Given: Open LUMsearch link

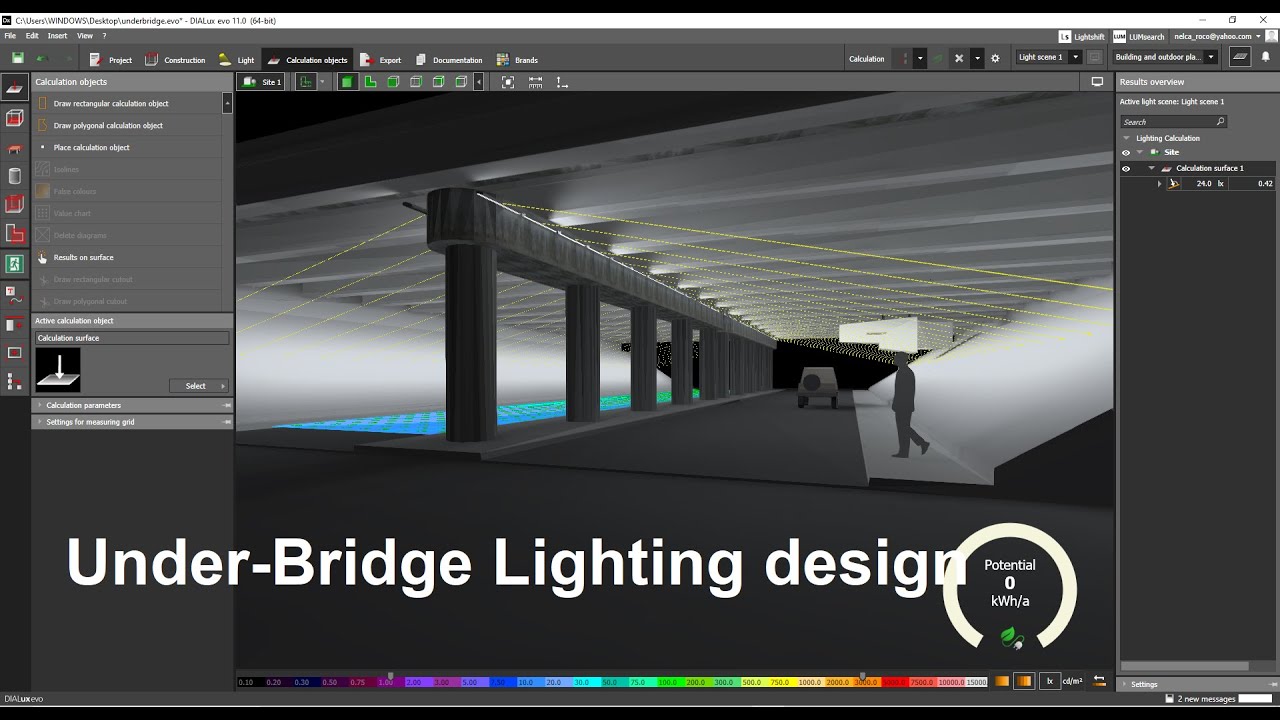Looking at the screenshot, I should (1139, 37).
